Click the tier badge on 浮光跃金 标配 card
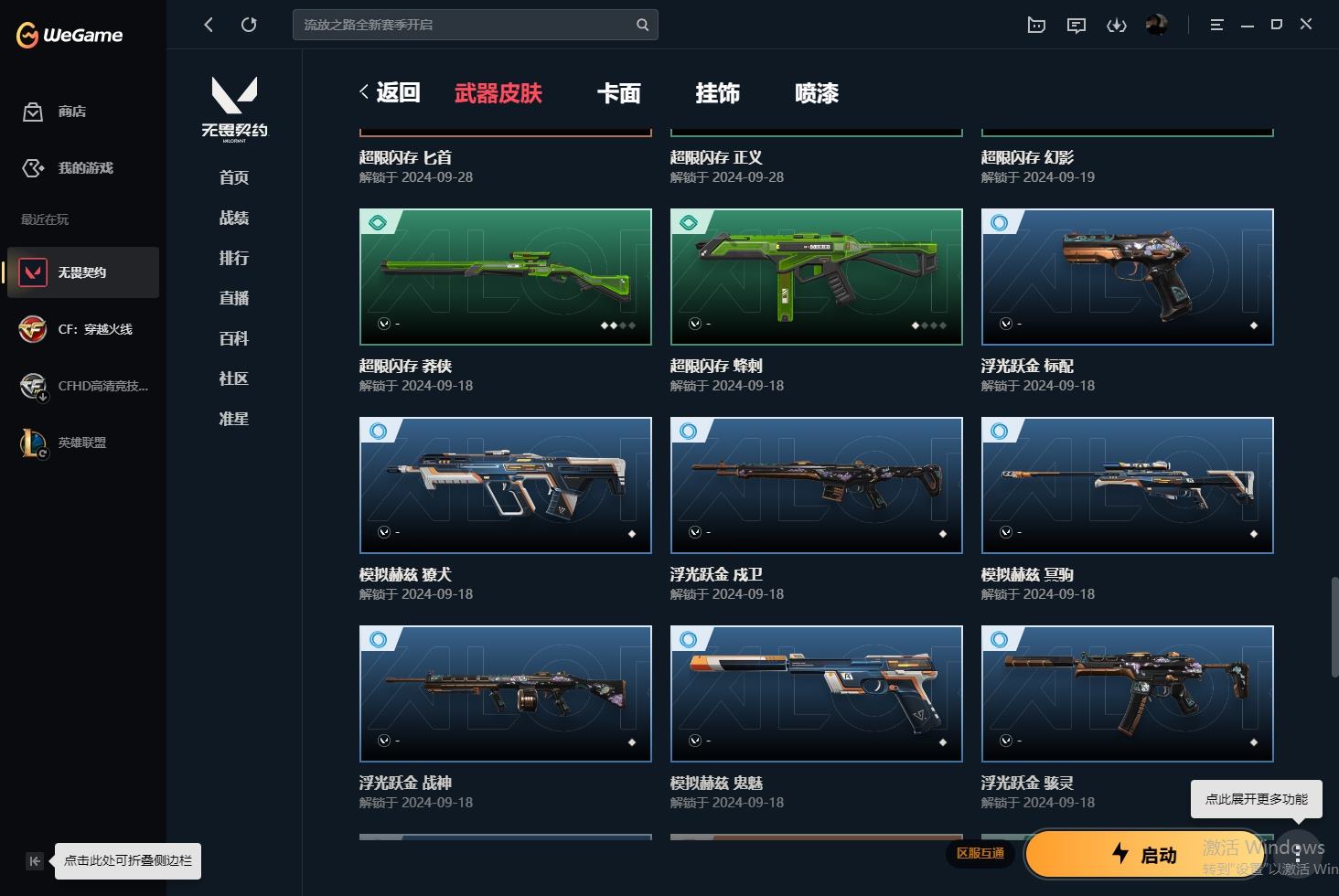1339x896 pixels. [x=1000, y=222]
